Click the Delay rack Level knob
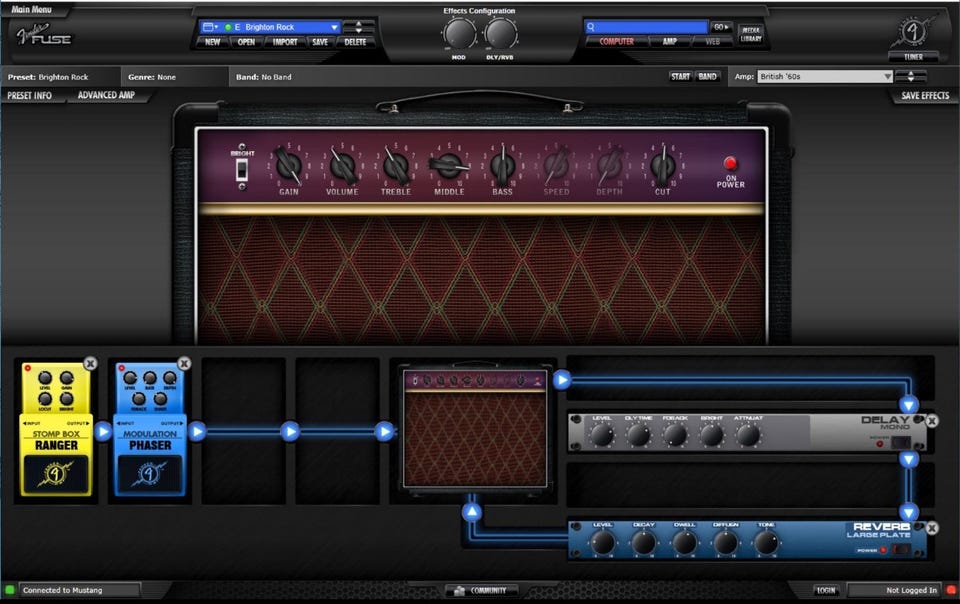 (x=601, y=435)
